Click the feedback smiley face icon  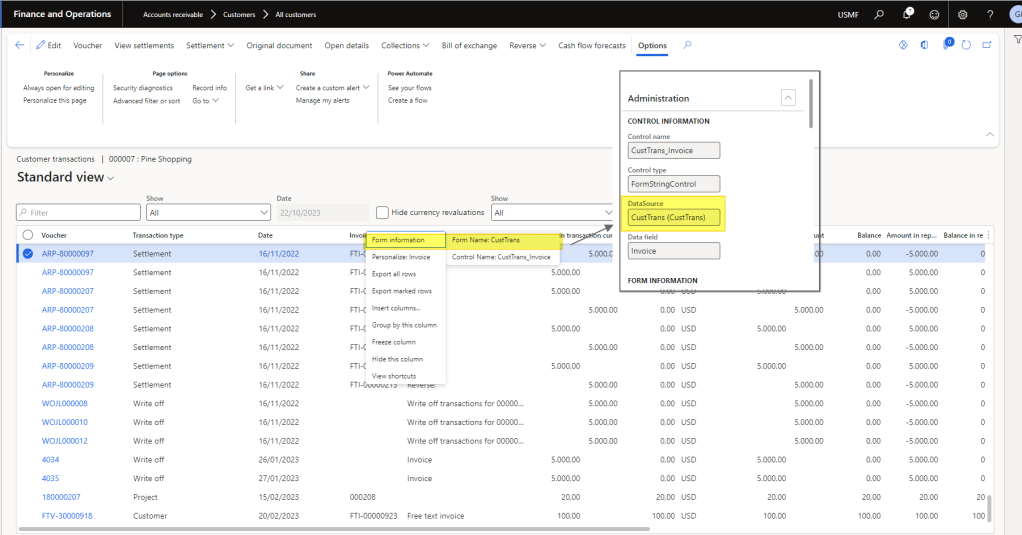click(x=934, y=15)
